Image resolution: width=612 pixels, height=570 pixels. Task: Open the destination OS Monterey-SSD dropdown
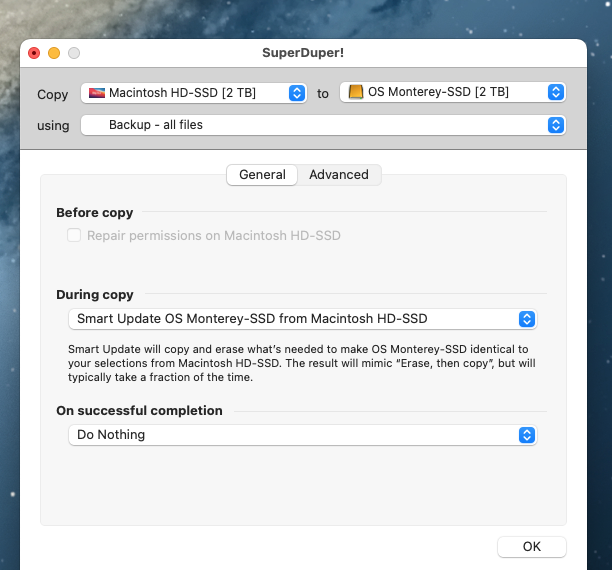[453, 92]
